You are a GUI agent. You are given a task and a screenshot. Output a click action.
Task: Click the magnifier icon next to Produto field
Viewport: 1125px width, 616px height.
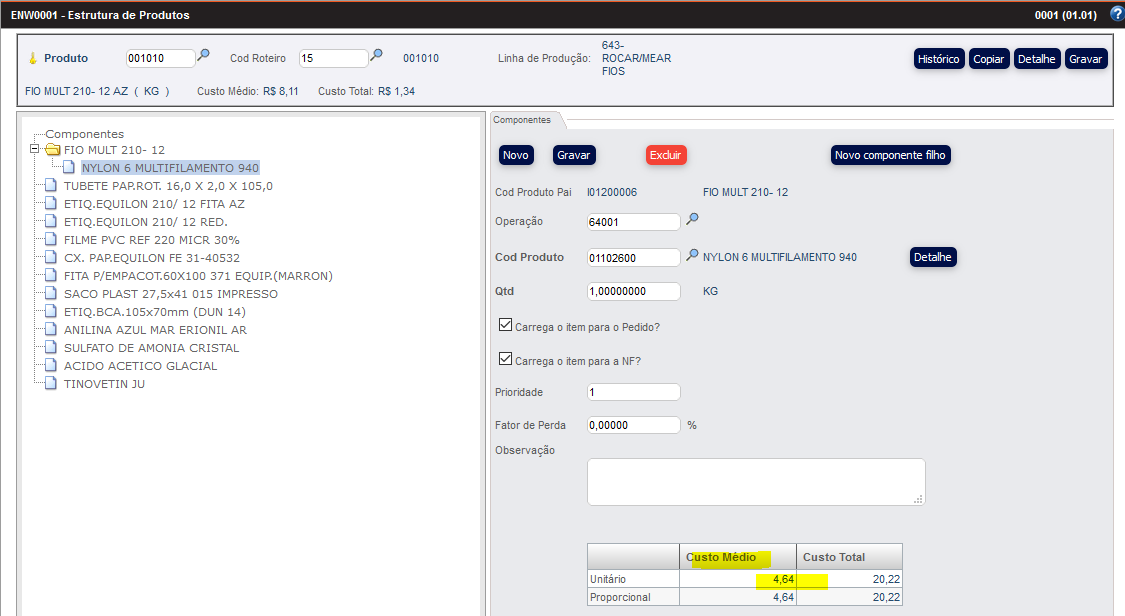tap(203, 56)
